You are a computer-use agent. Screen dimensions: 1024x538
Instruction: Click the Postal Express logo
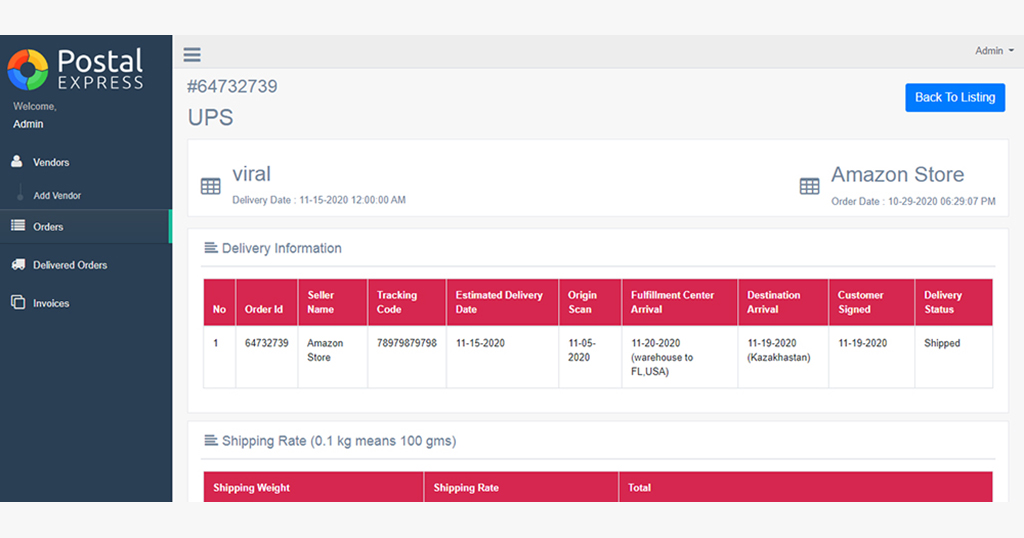click(75, 69)
